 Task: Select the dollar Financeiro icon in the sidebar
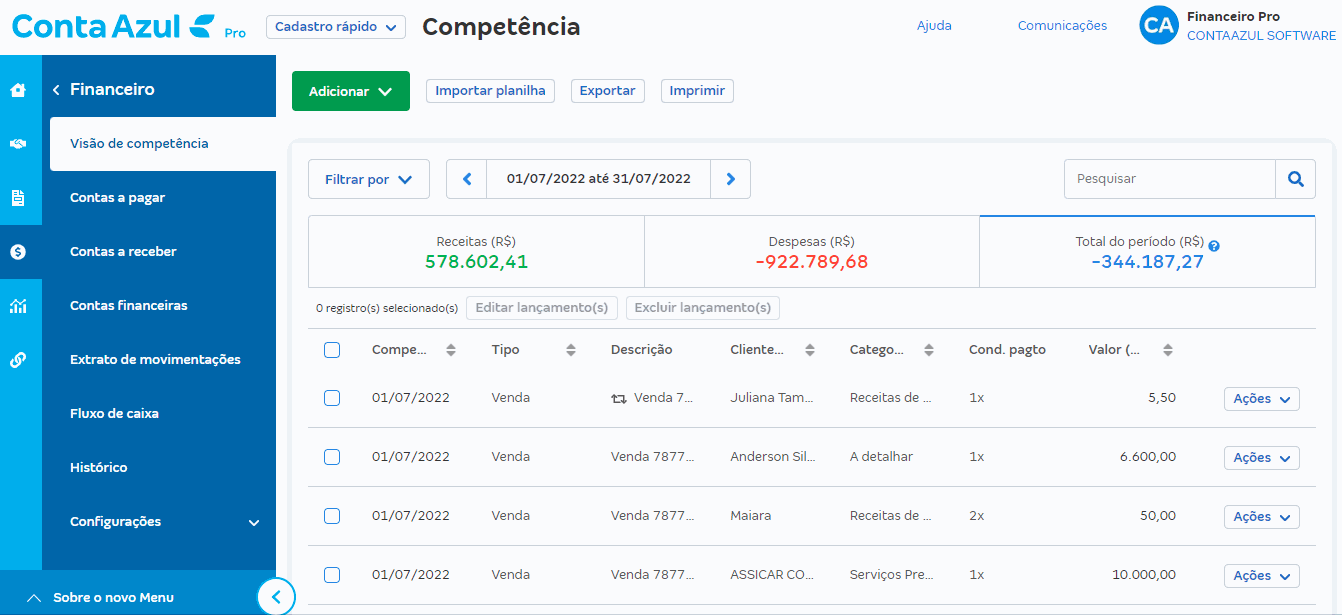(18, 252)
